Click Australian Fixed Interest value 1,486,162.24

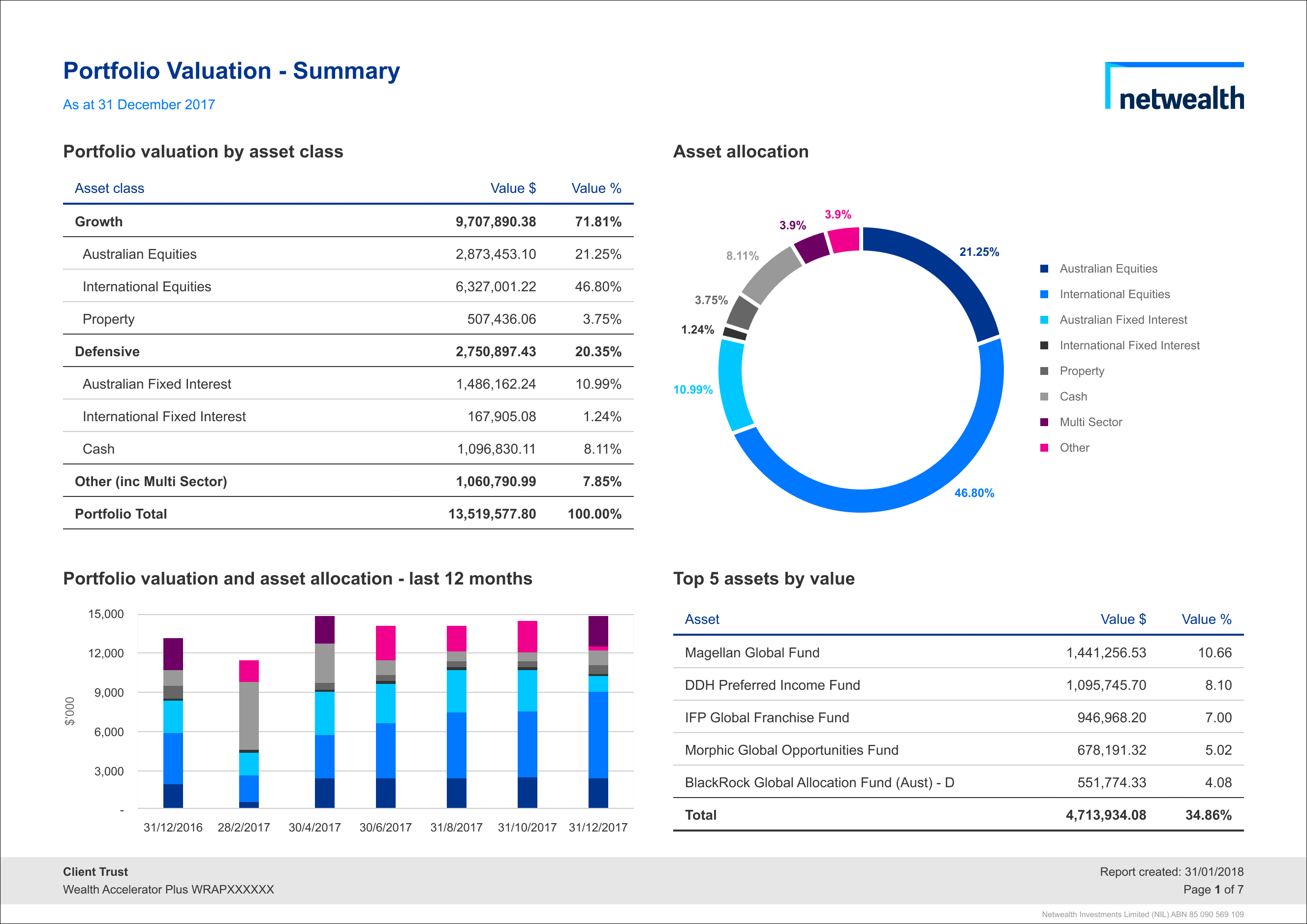coord(496,384)
